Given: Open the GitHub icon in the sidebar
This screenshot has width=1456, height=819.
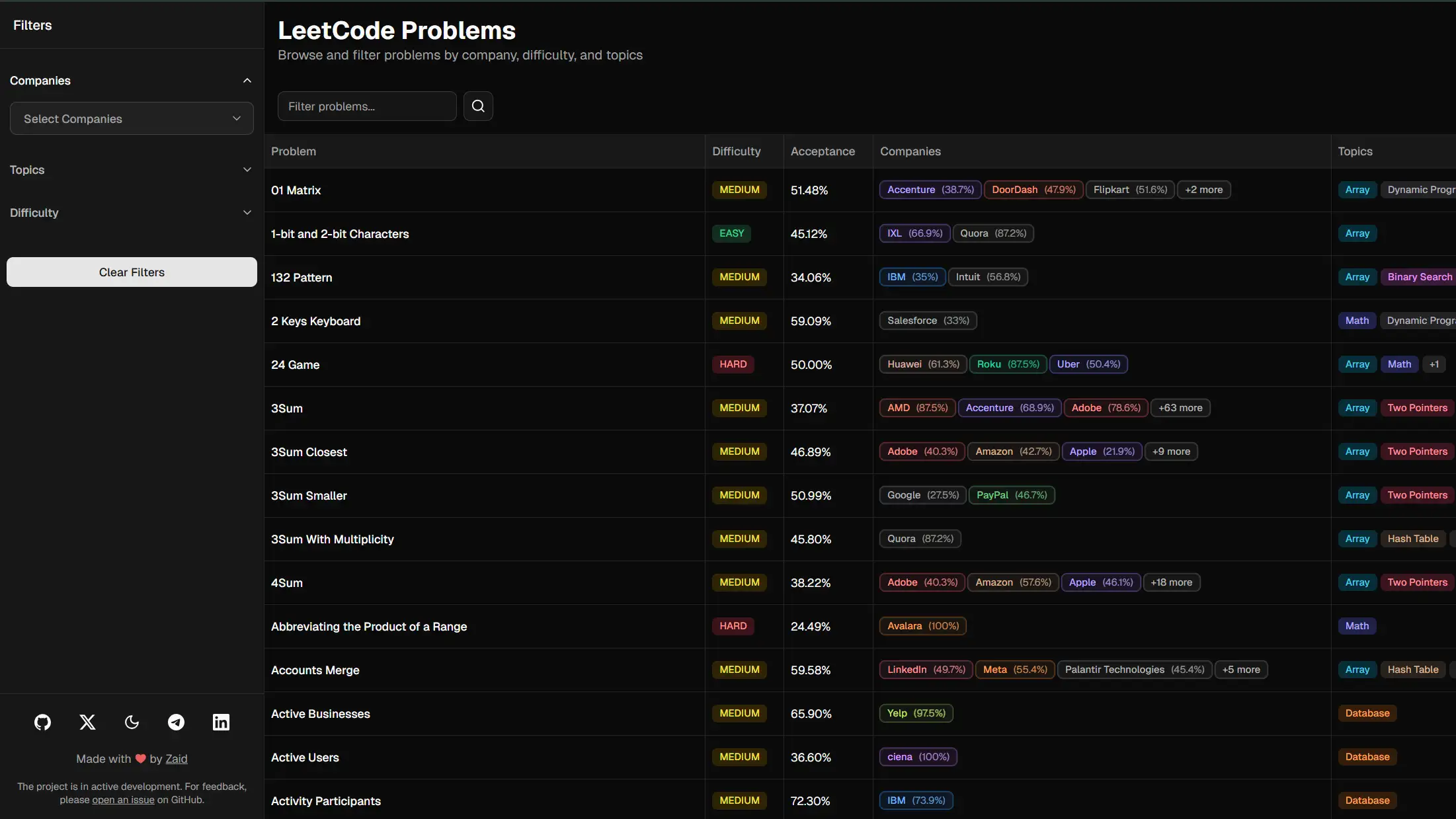Looking at the screenshot, I should click(x=42, y=722).
